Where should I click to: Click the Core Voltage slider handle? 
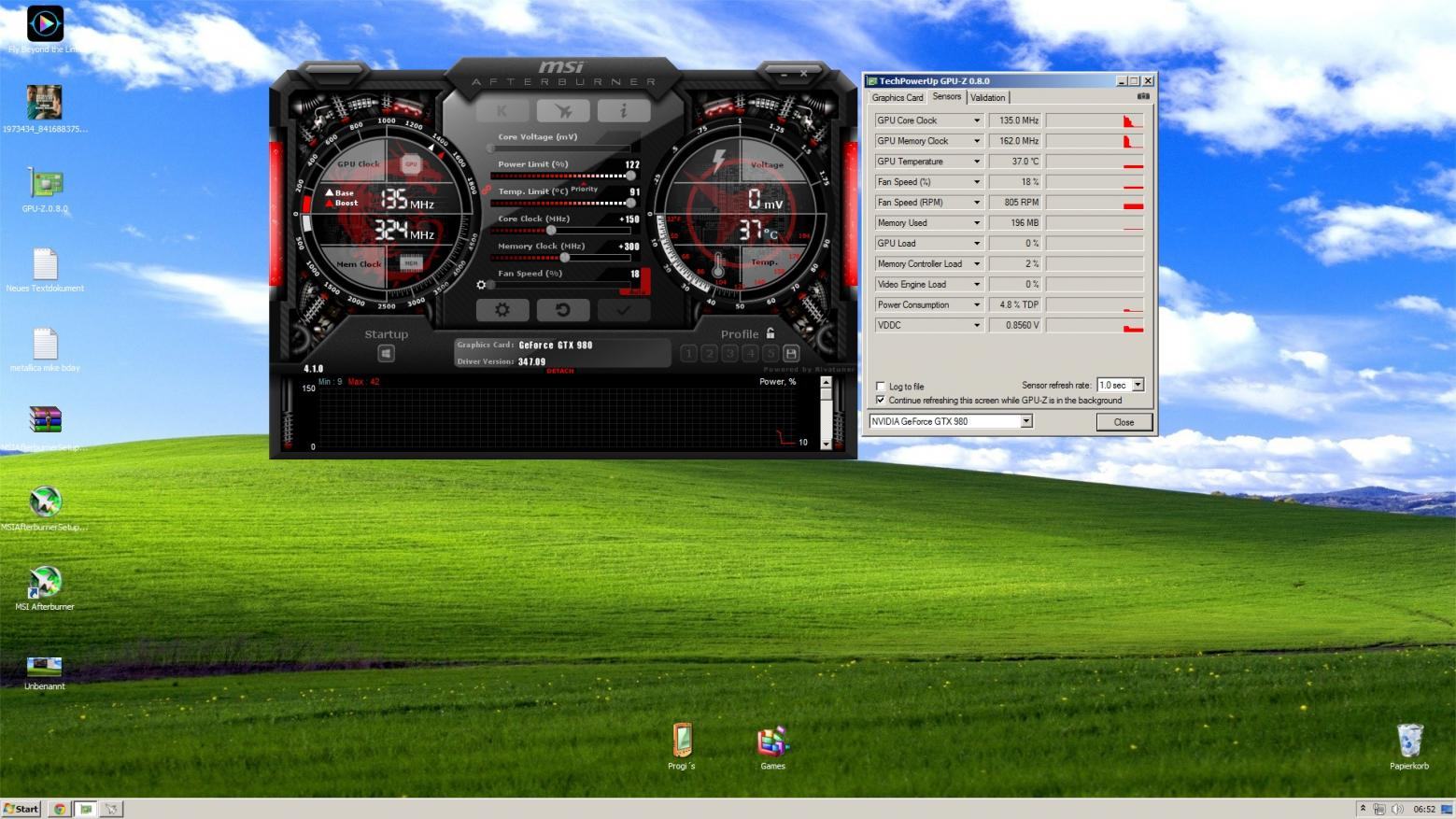pyautogui.click(x=491, y=148)
